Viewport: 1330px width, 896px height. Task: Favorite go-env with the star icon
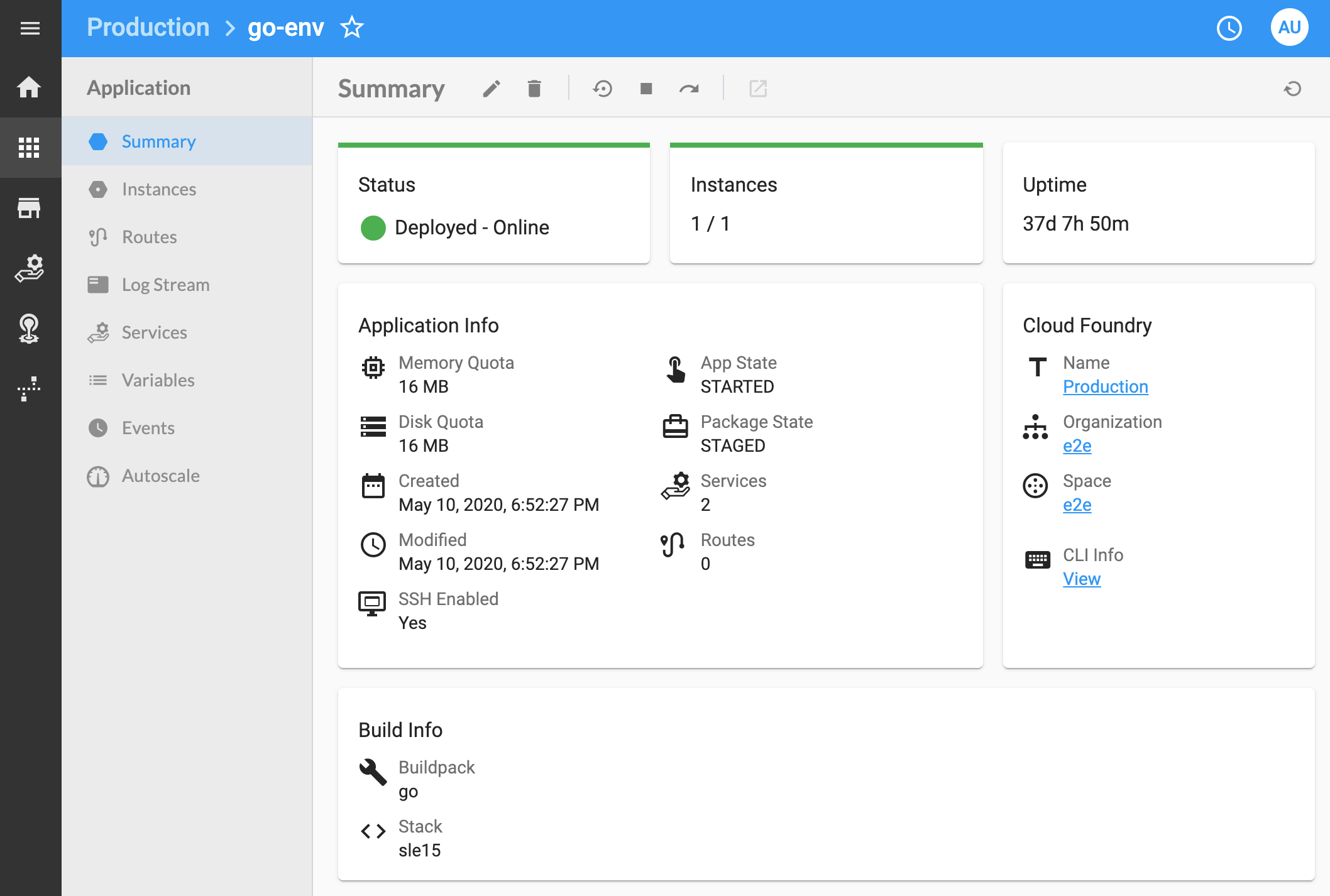click(352, 28)
